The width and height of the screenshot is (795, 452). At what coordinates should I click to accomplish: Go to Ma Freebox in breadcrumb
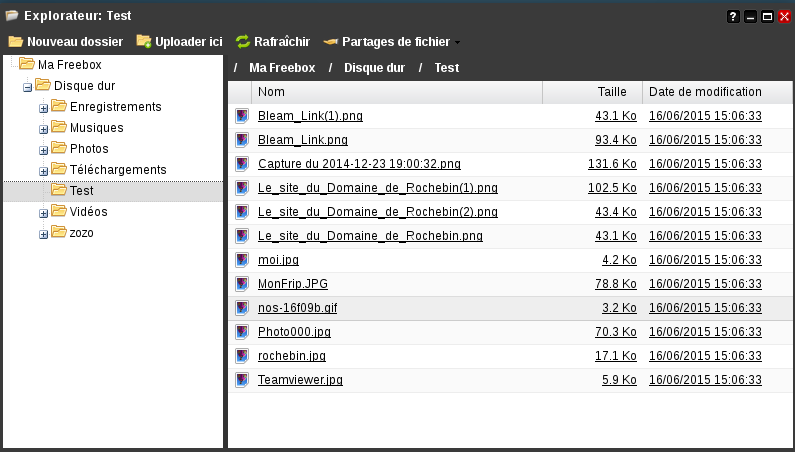tap(282, 68)
